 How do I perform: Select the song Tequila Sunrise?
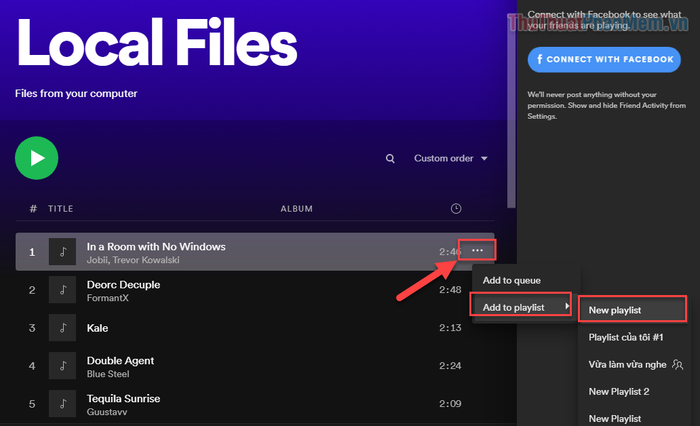tap(123, 398)
